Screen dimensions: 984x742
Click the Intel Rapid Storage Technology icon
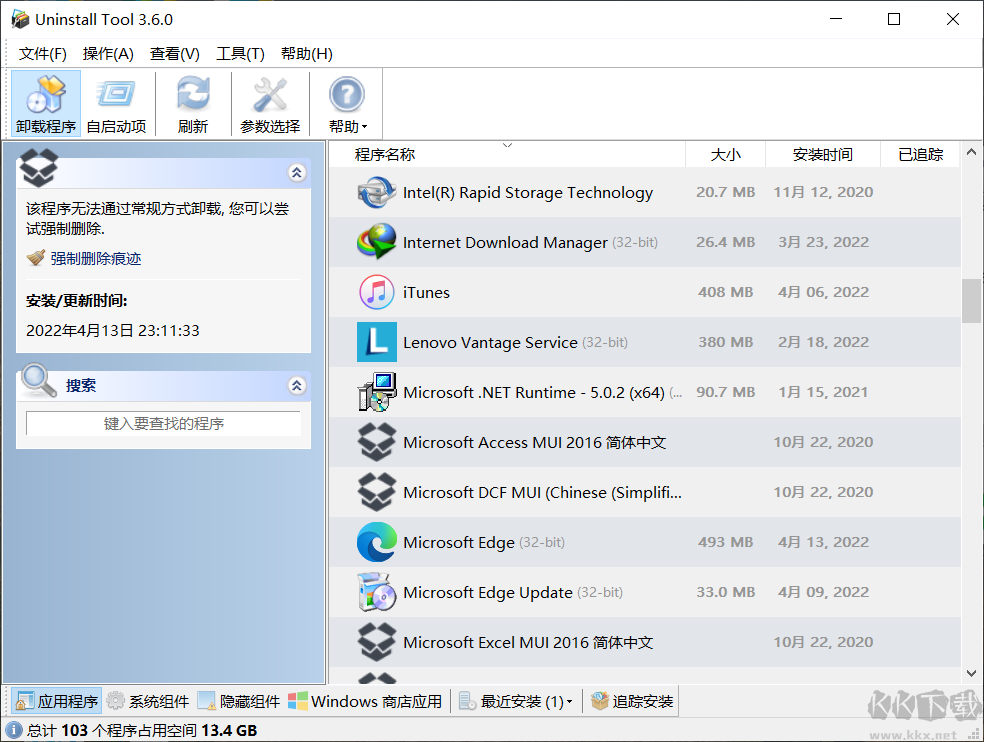coord(377,192)
